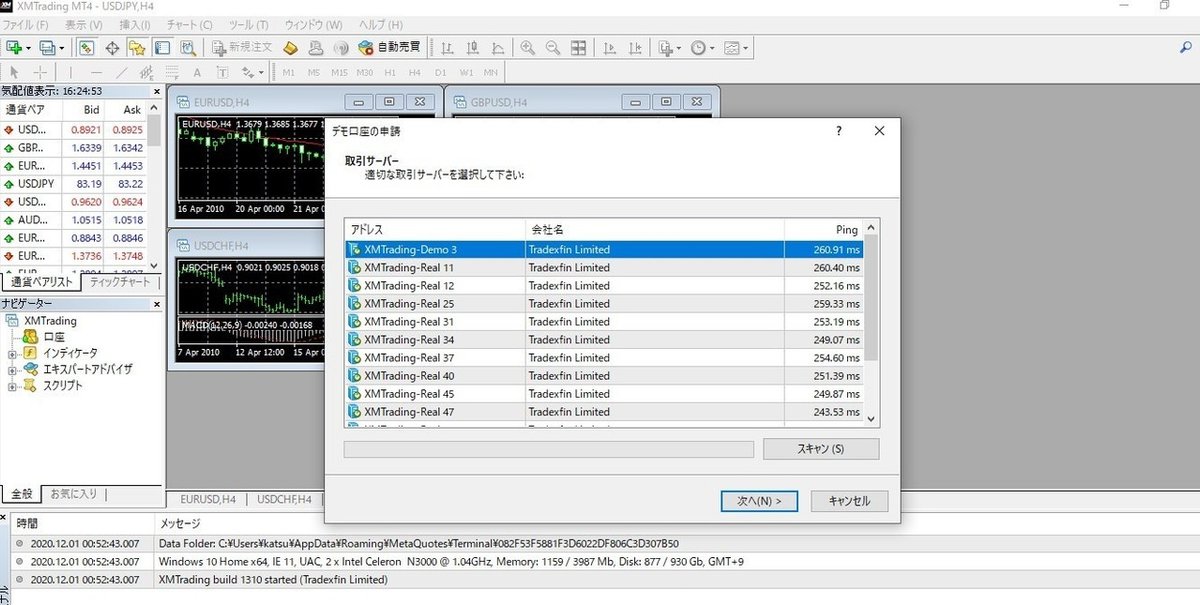Open the periodicity clock dropdown
The width and height of the screenshot is (1200, 605).
click(703, 47)
